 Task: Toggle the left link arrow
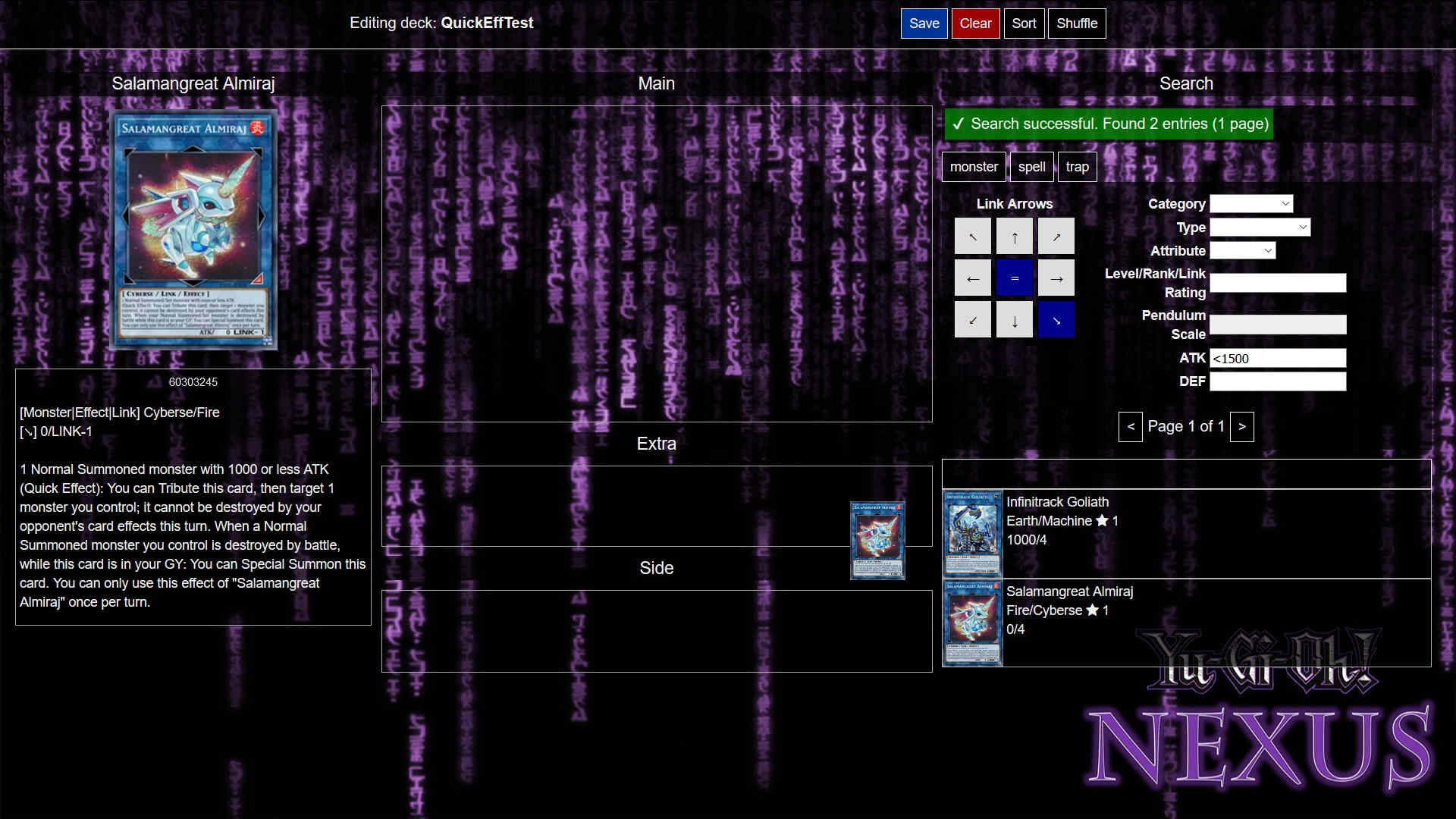point(973,278)
